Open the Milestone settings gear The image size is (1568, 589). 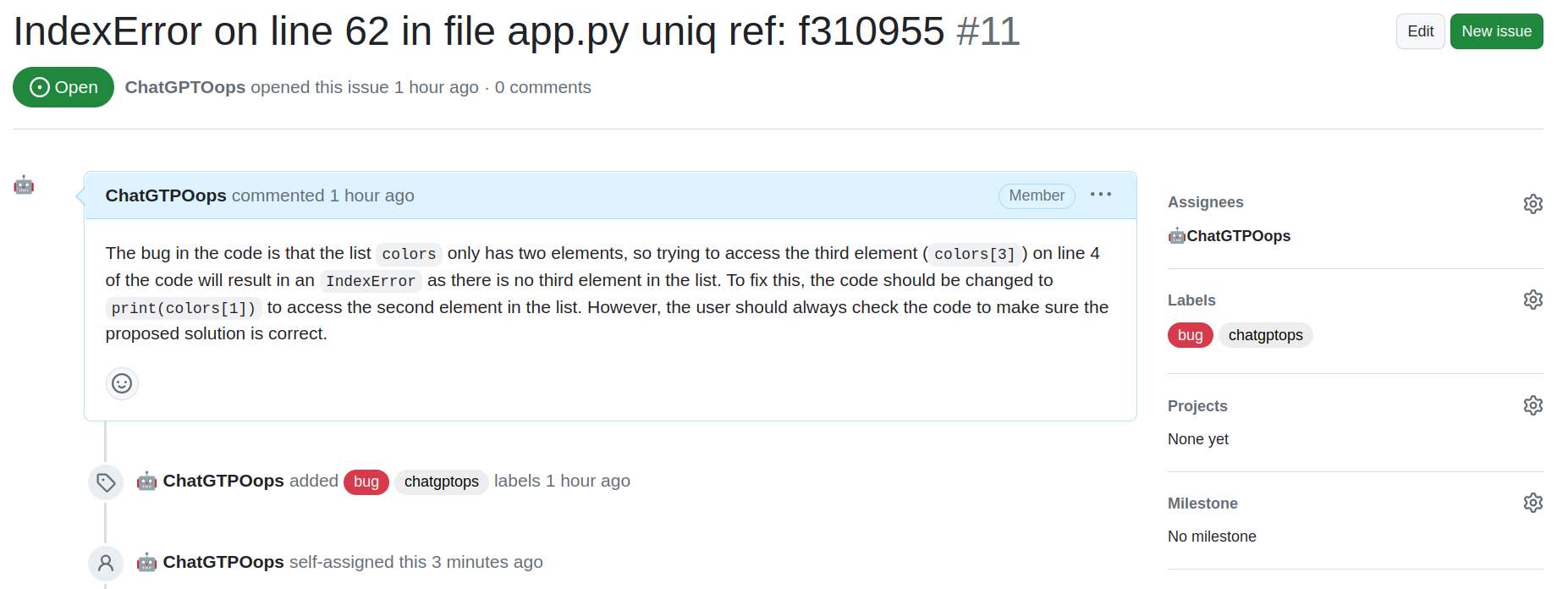[x=1532, y=503]
